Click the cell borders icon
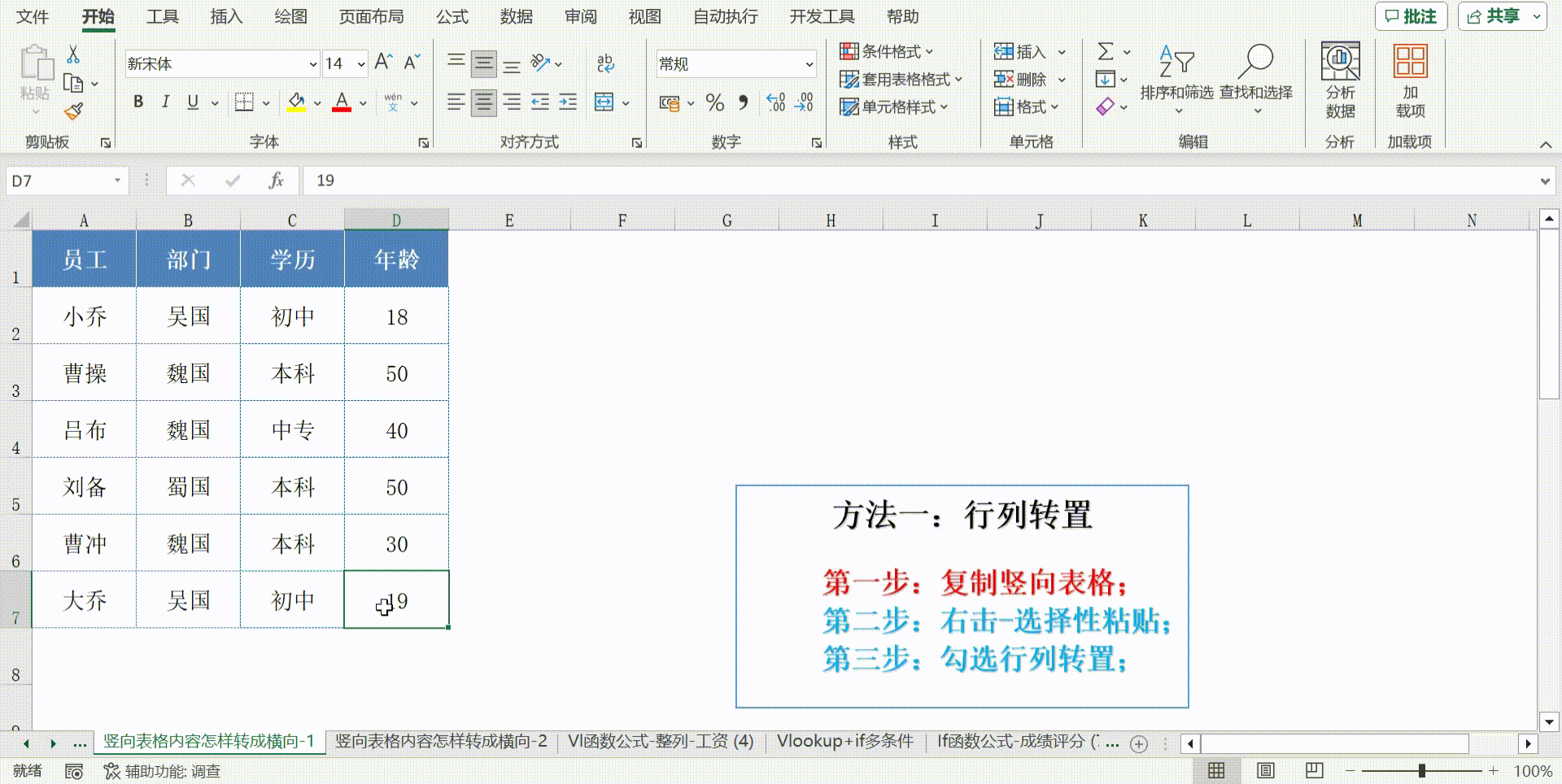 tap(244, 102)
